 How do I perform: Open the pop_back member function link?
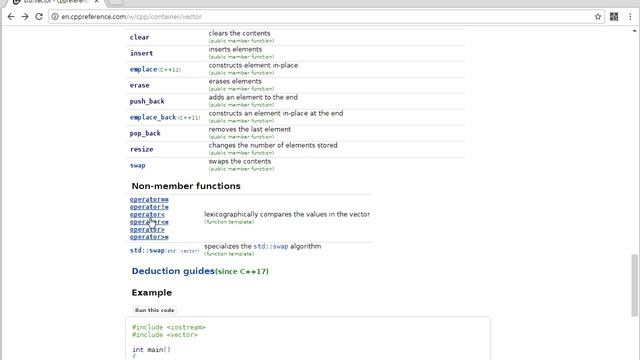point(145,133)
